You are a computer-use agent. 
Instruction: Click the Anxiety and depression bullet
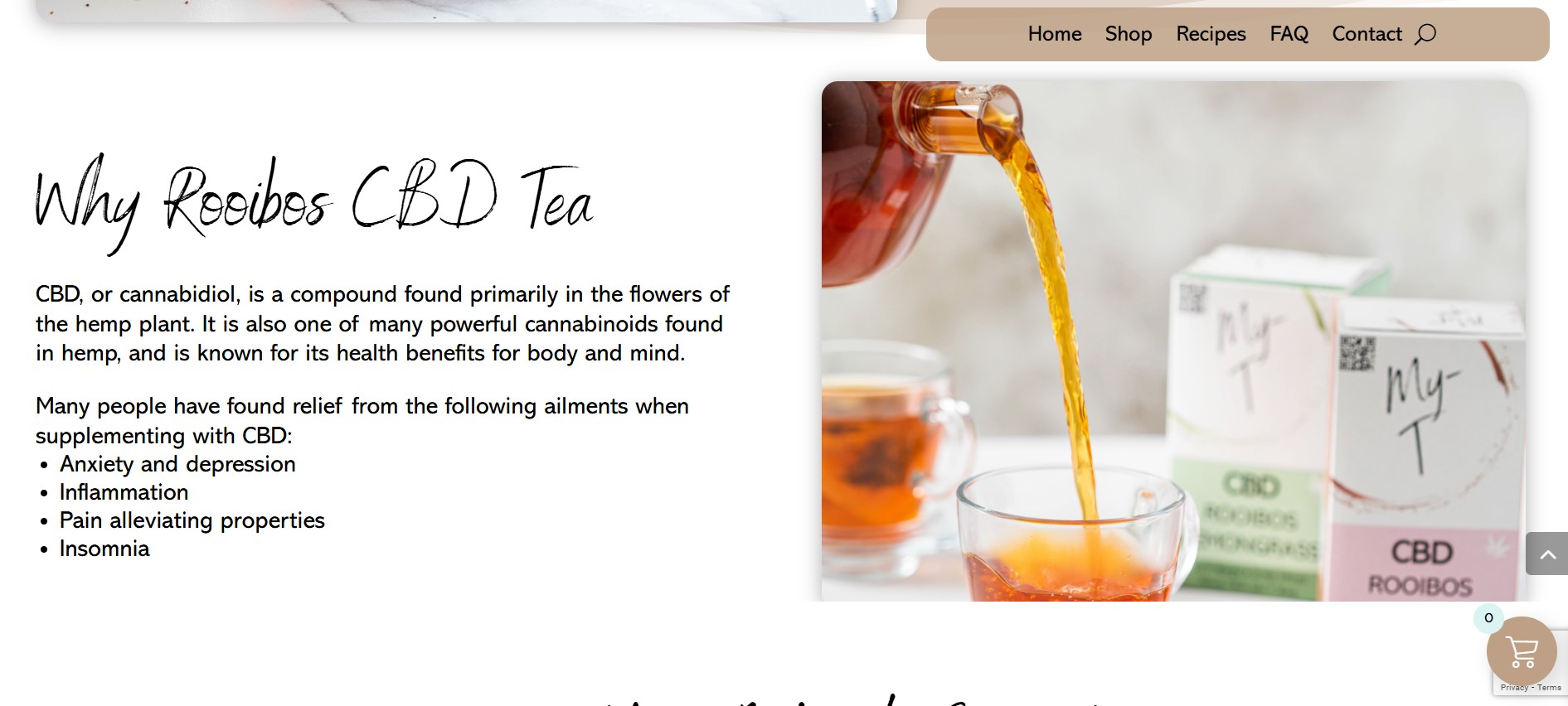click(x=177, y=464)
